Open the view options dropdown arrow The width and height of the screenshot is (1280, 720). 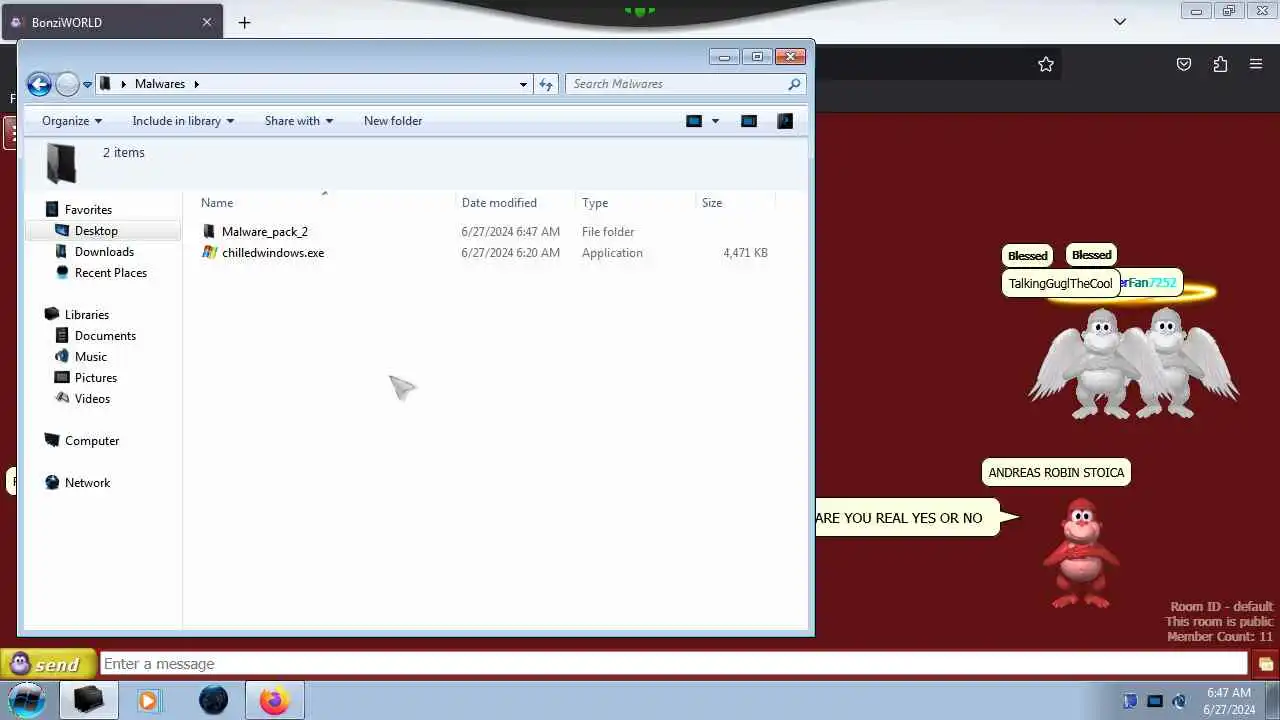pos(715,121)
